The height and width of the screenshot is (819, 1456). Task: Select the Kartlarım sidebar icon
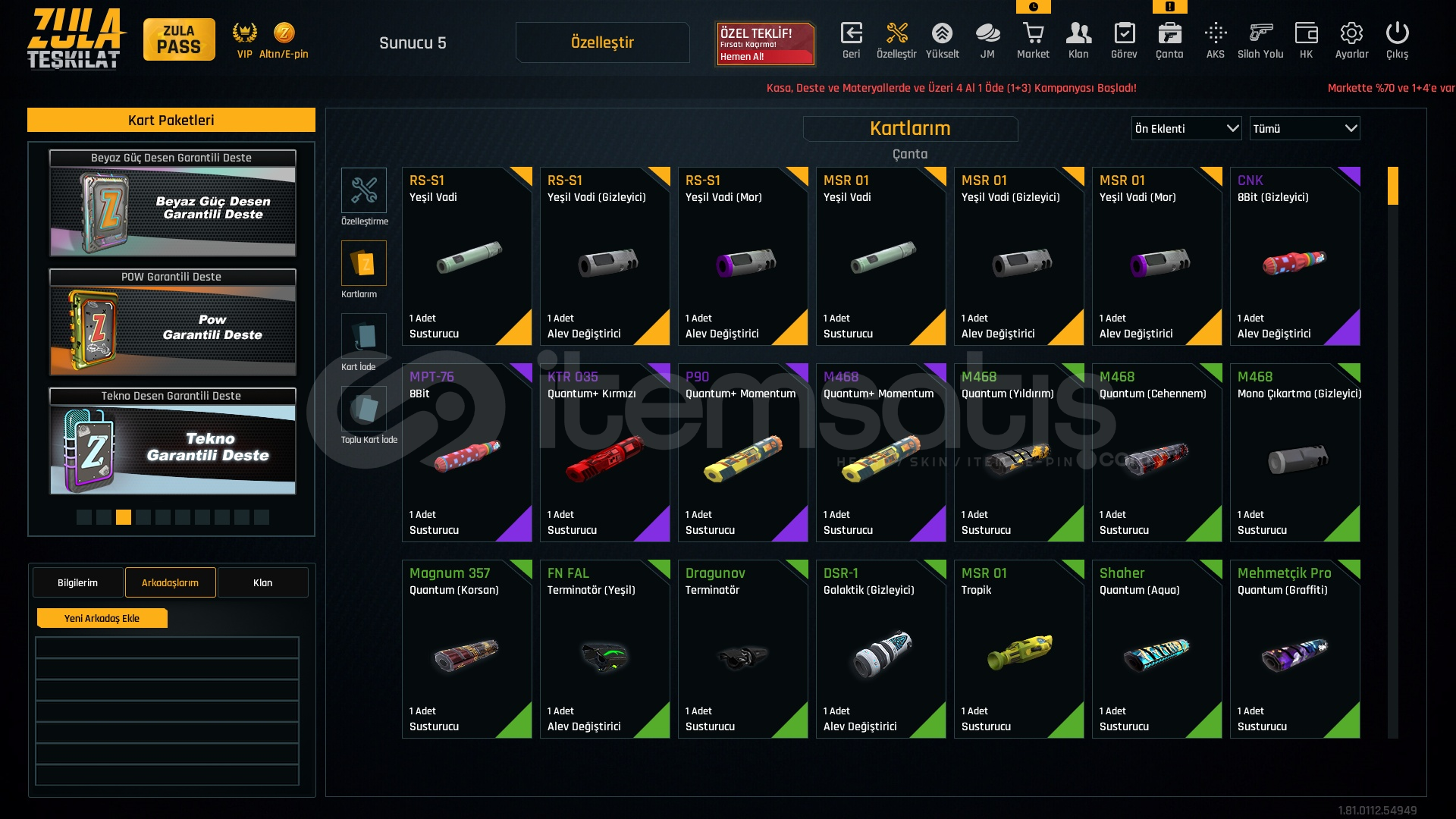tap(364, 263)
